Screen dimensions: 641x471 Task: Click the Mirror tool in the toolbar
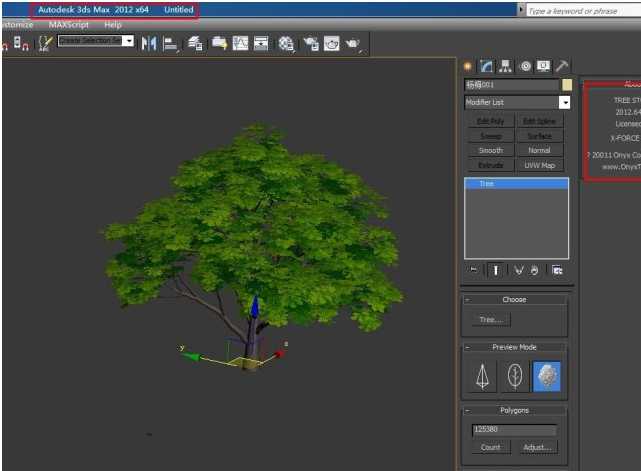click(x=149, y=43)
